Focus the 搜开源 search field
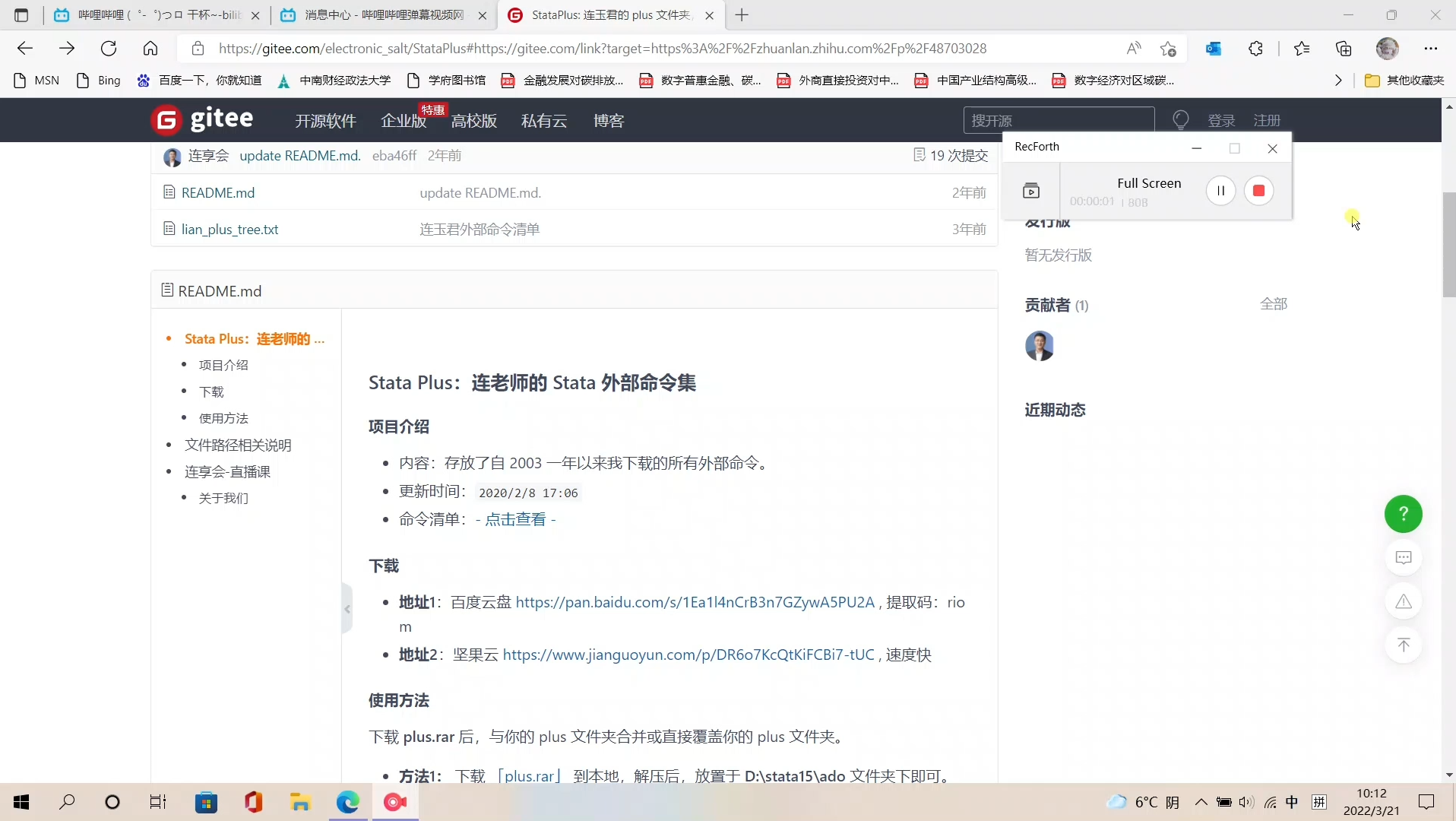Screen dimensions: 1456x821 [x=1059, y=121]
